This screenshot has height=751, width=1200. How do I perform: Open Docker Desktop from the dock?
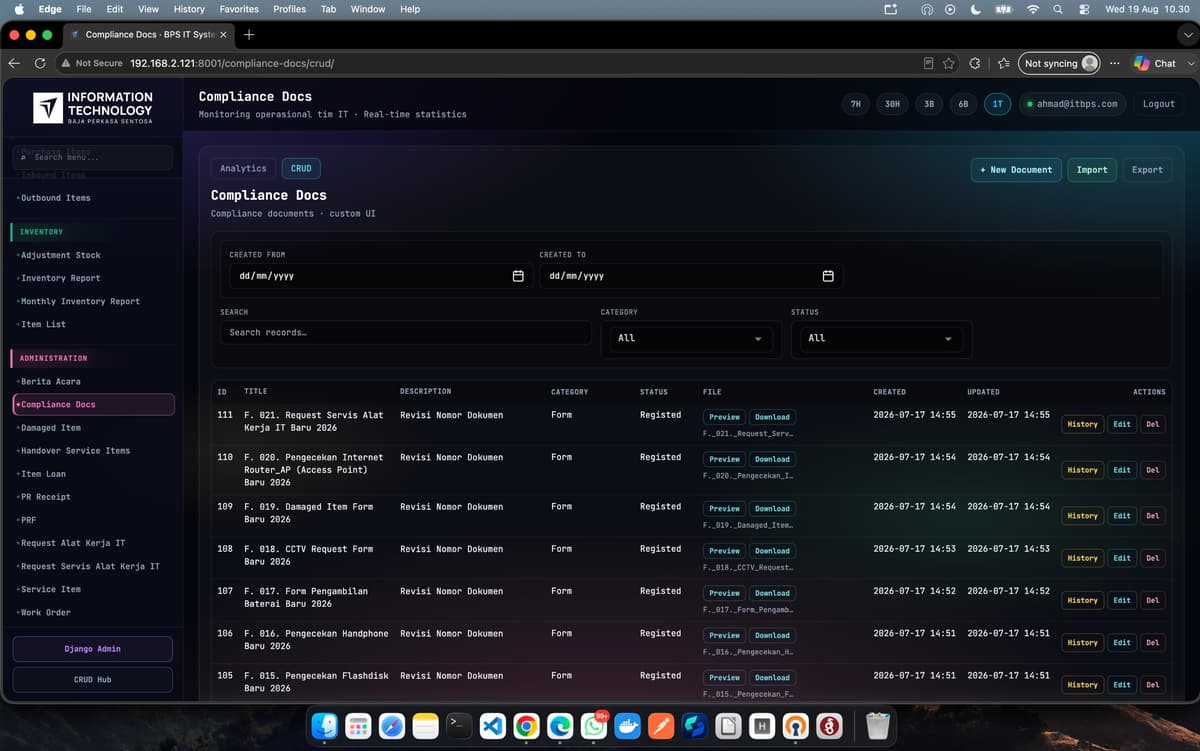pos(628,727)
